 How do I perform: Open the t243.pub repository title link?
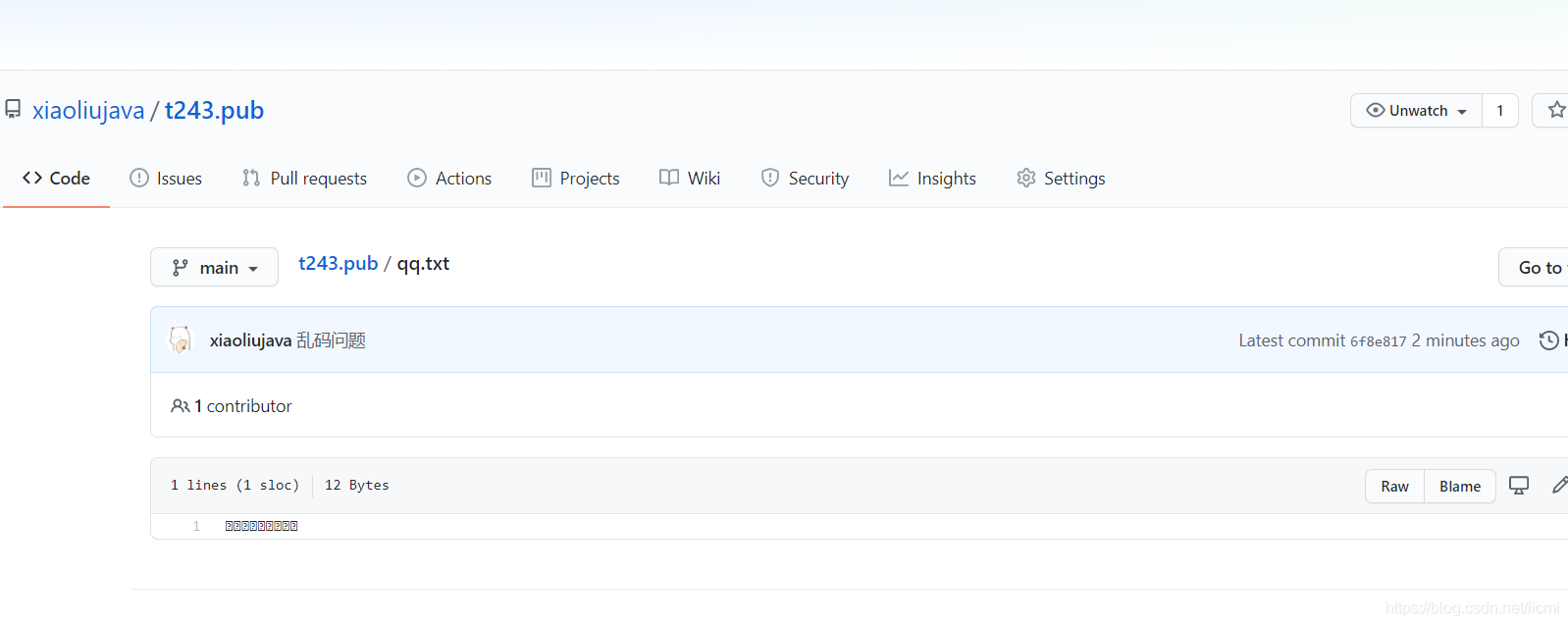(214, 110)
